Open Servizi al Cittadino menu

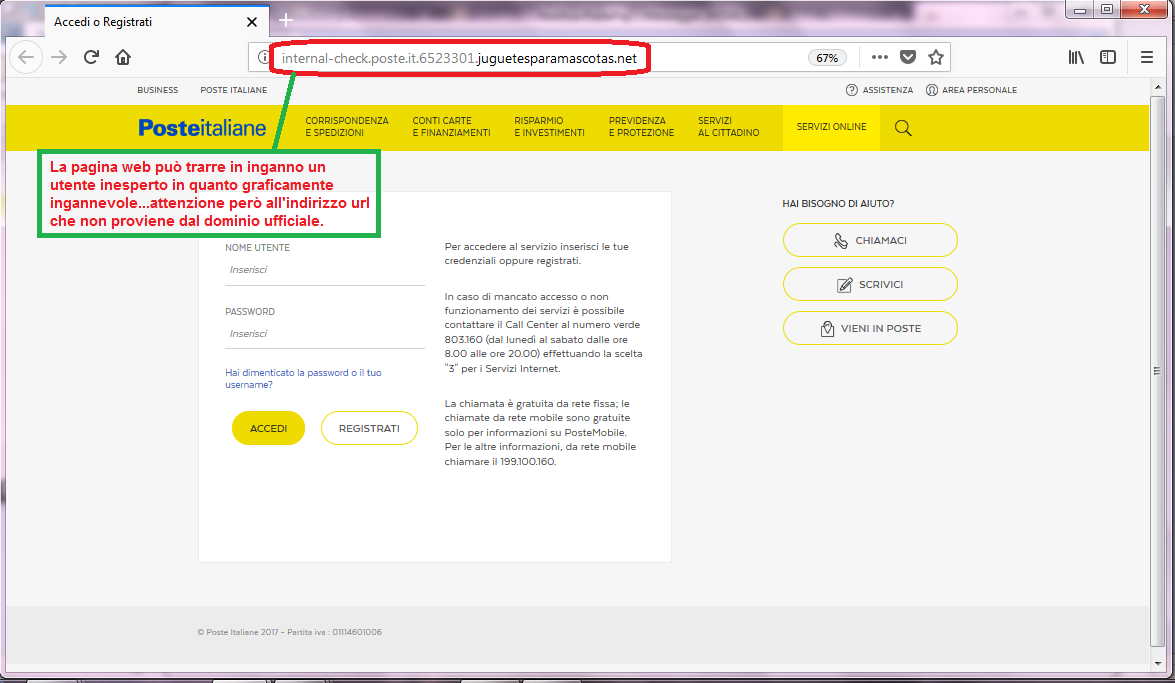(x=728, y=127)
